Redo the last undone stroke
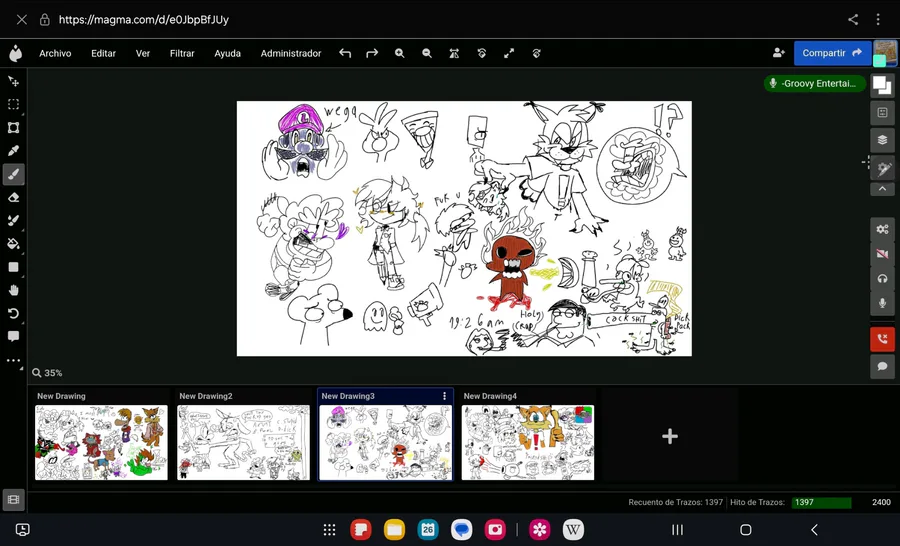Image resolution: width=900 pixels, height=546 pixels. [372, 53]
